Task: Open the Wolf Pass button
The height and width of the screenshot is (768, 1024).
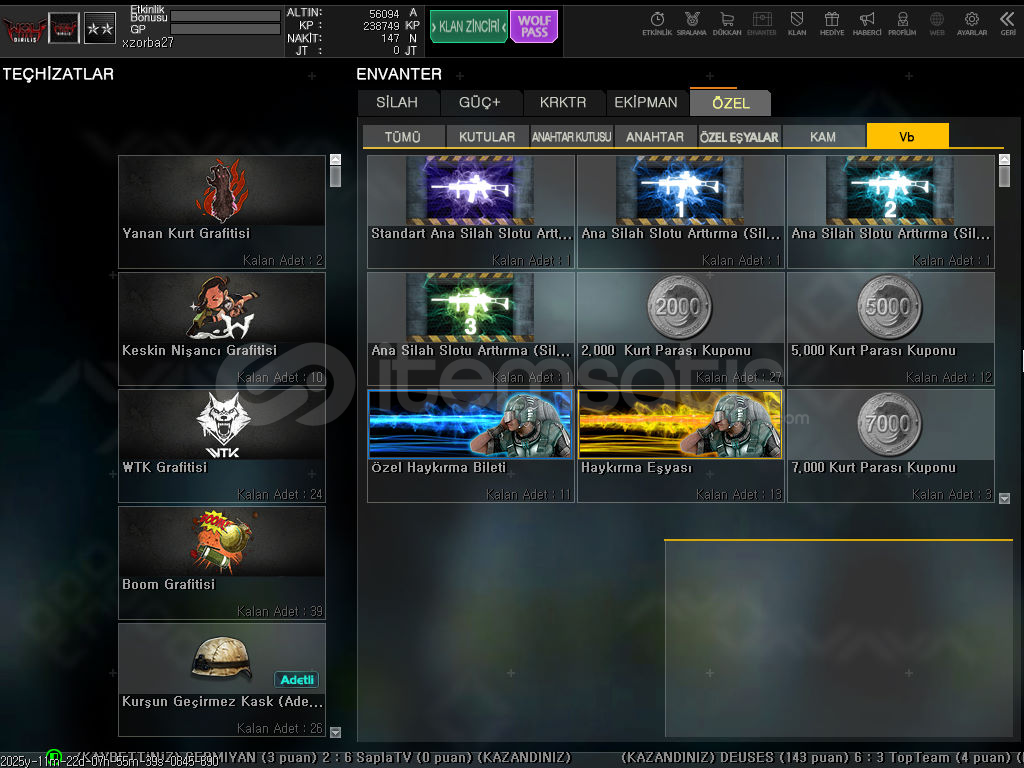Action: coord(534,27)
